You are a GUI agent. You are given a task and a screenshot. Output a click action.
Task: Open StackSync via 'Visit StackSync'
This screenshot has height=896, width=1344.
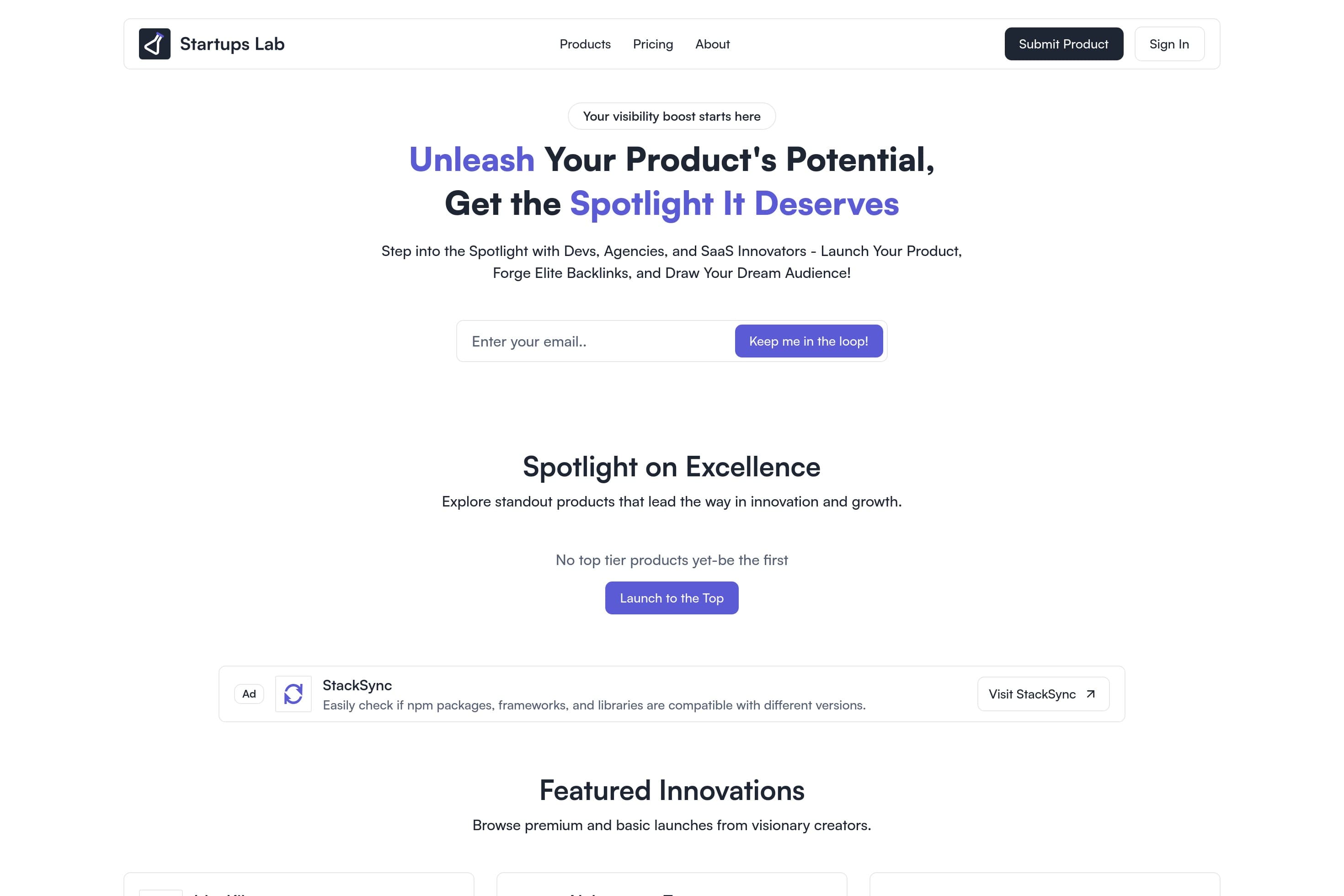pyautogui.click(x=1042, y=694)
